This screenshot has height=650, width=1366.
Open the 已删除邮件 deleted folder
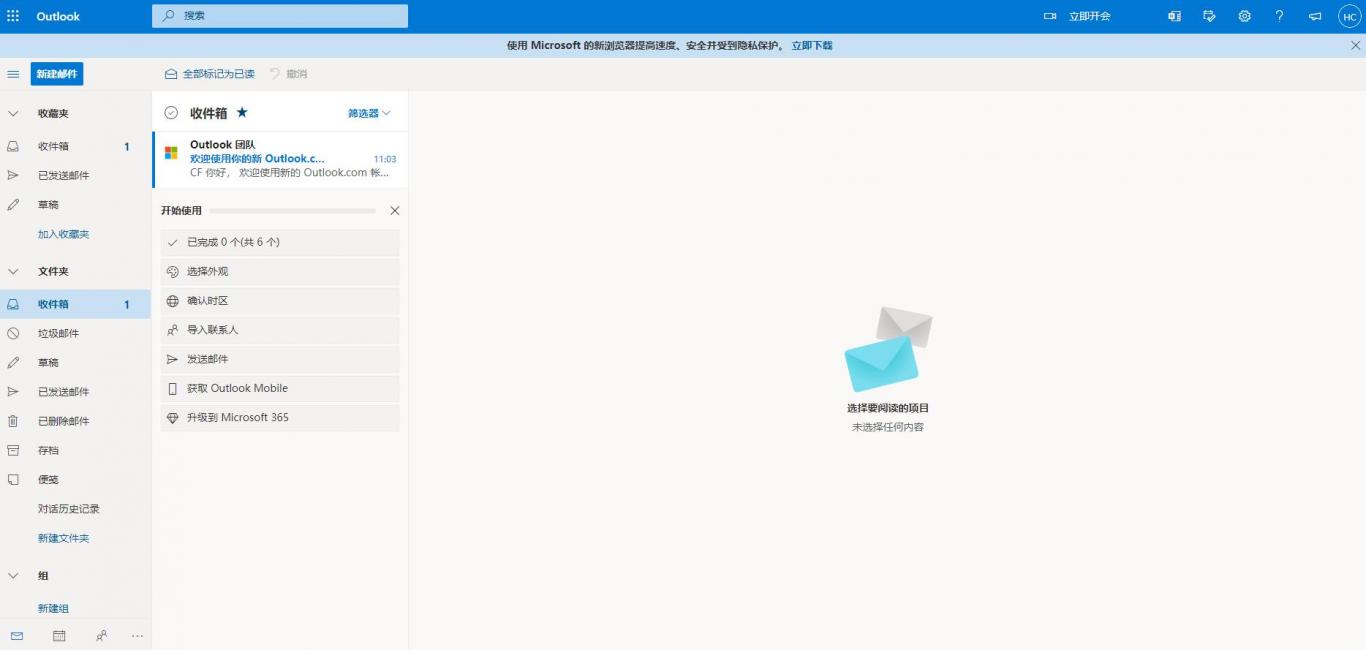click(75, 421)
